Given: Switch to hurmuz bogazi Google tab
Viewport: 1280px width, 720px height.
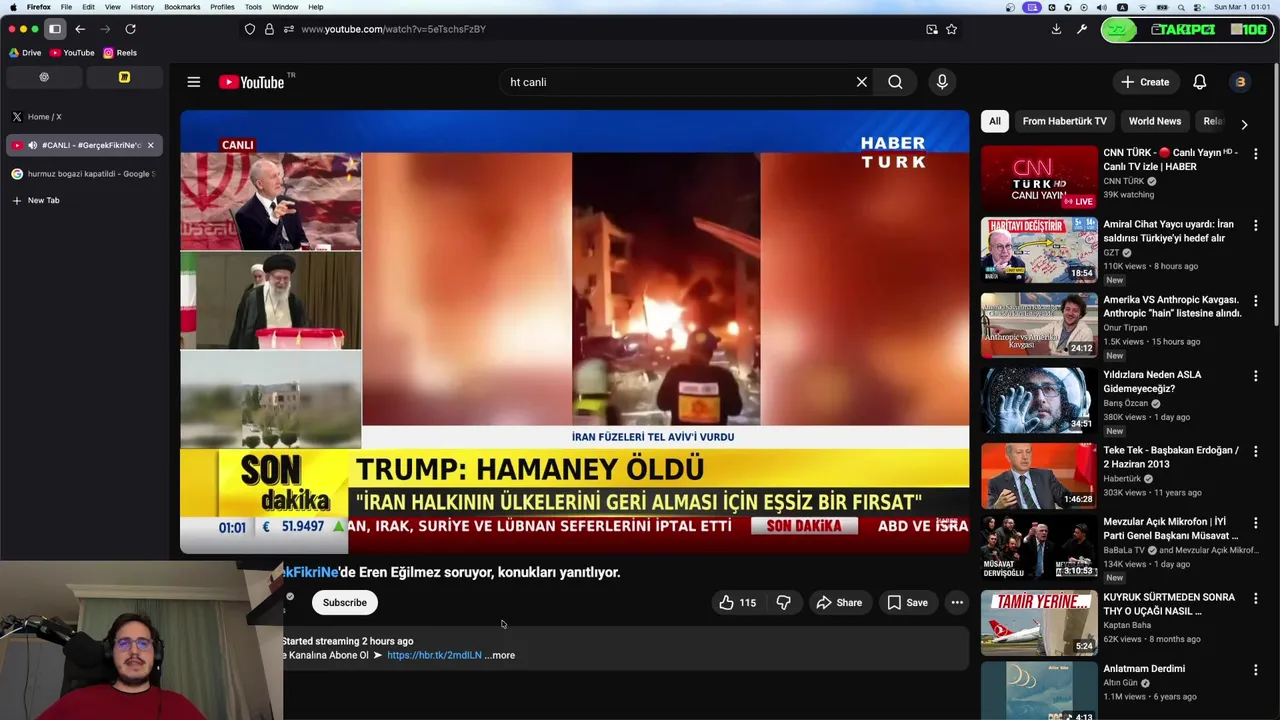Looking at the screenshot, I should [84, 174].
